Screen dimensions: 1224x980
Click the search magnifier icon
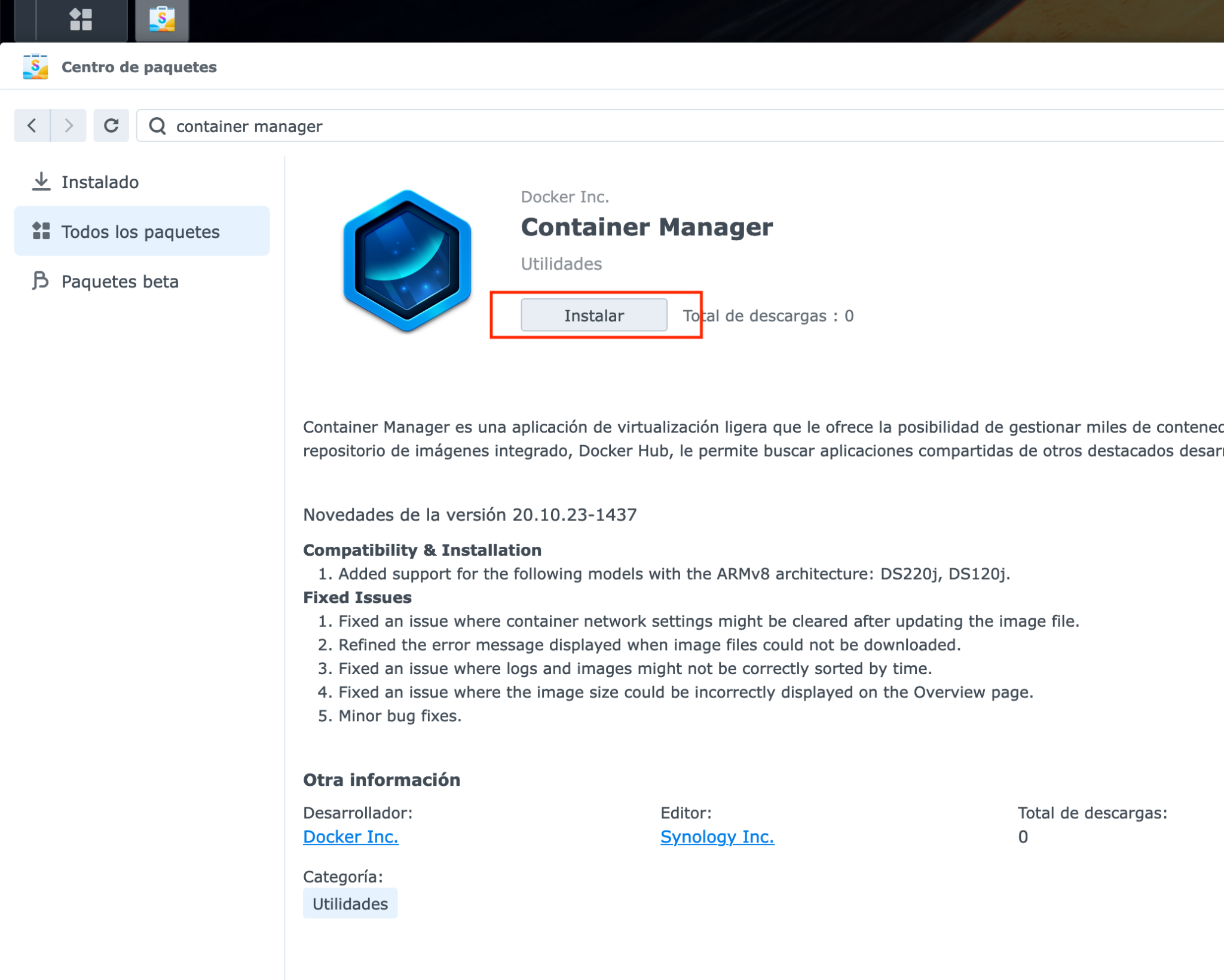tap(157, 126)
